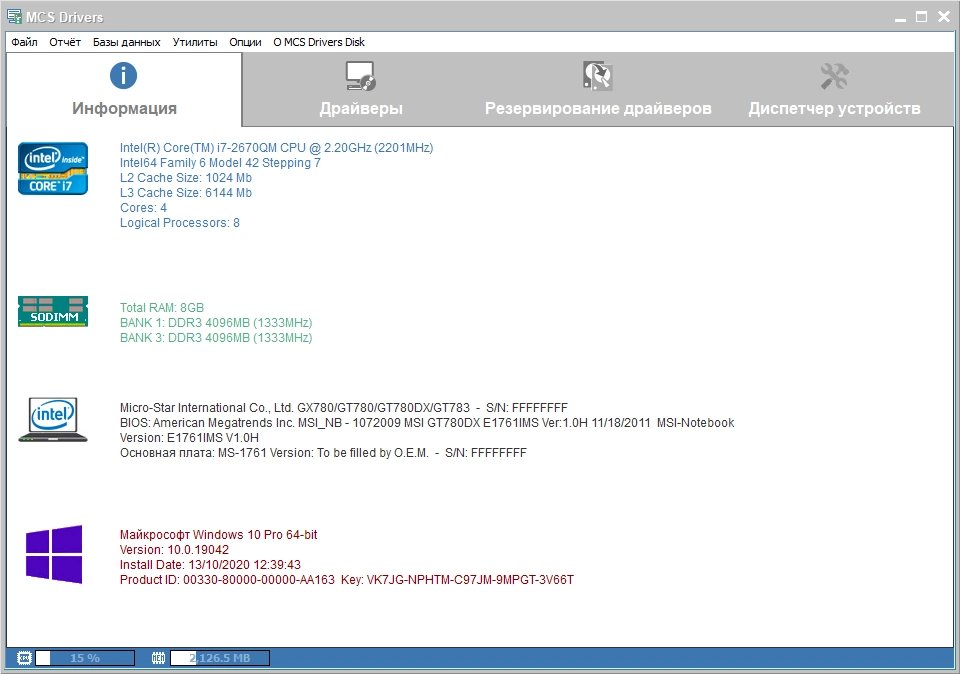Click the Install Date: 13/10/2020 line
Viewport: 960px width, 674px height.
point(210,564)
